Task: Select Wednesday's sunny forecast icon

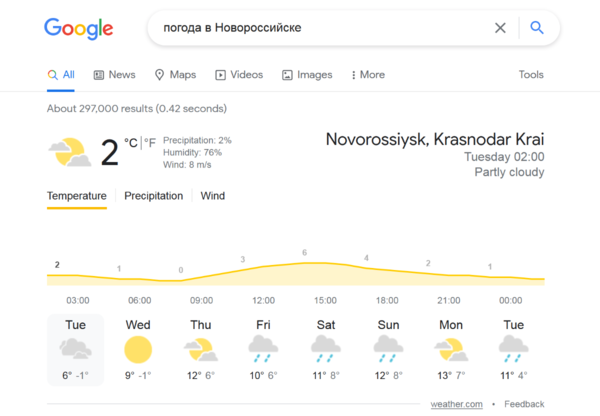Action: coord(138,349)
